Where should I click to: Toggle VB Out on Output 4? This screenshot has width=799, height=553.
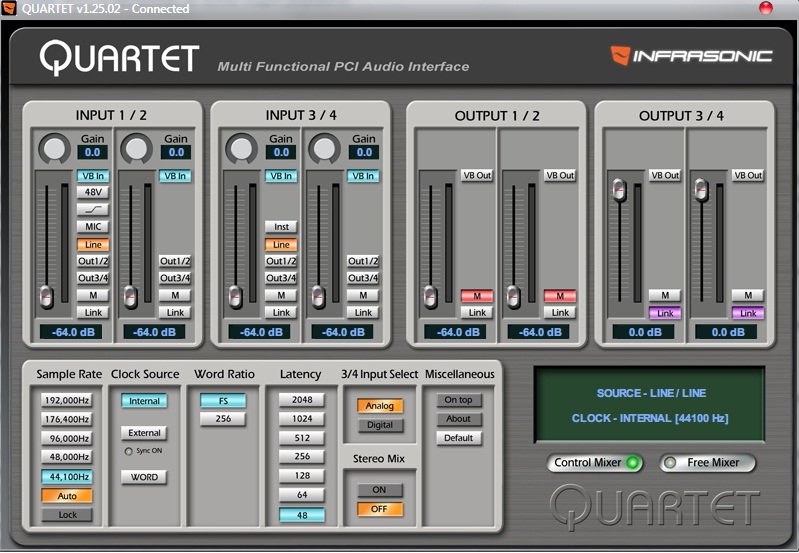click(x=748, y=175)
